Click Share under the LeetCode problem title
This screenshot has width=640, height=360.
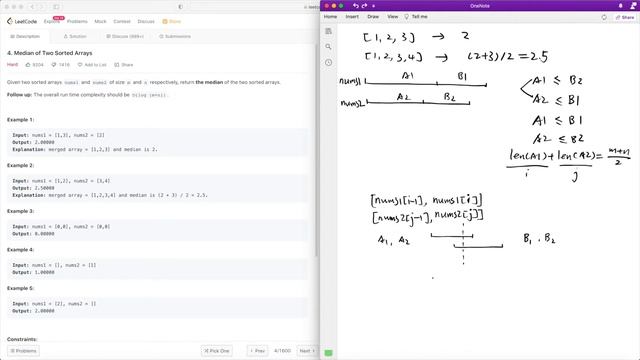[124, 64]
